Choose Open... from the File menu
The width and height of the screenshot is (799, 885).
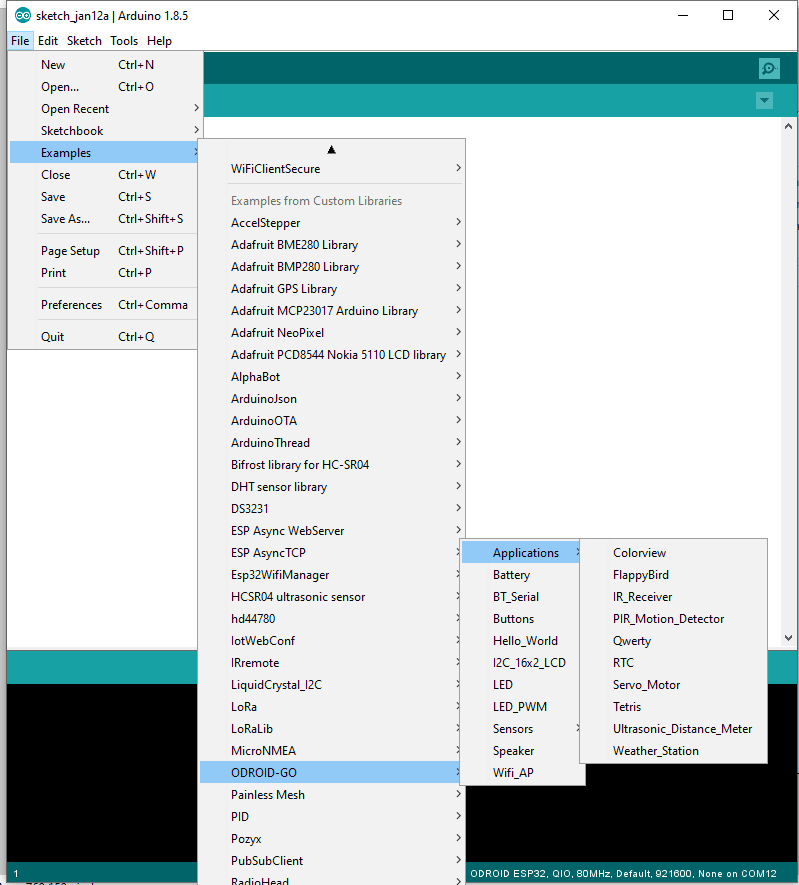point(106,87)
